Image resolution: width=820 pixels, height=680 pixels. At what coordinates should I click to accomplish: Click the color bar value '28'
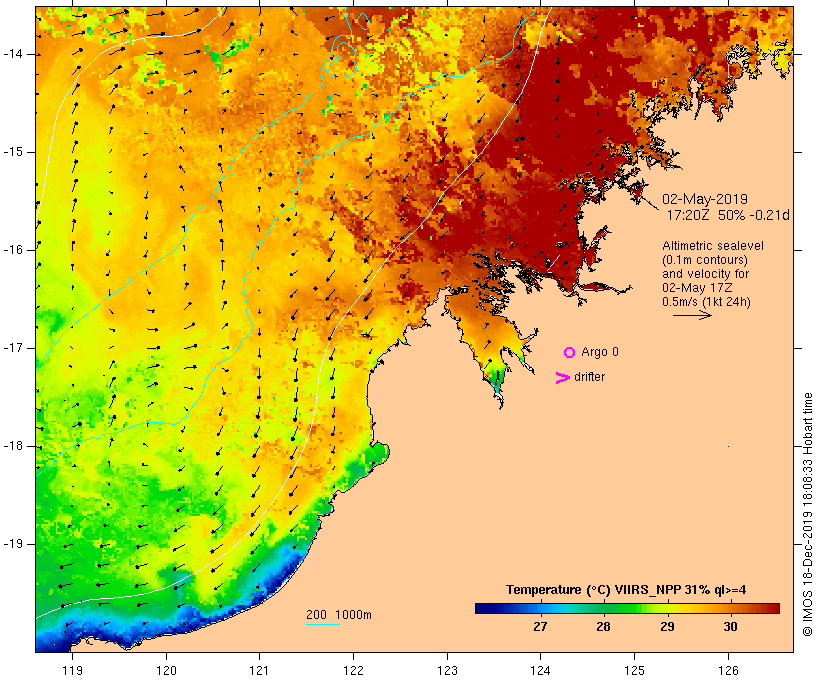[x=603, y=626]
